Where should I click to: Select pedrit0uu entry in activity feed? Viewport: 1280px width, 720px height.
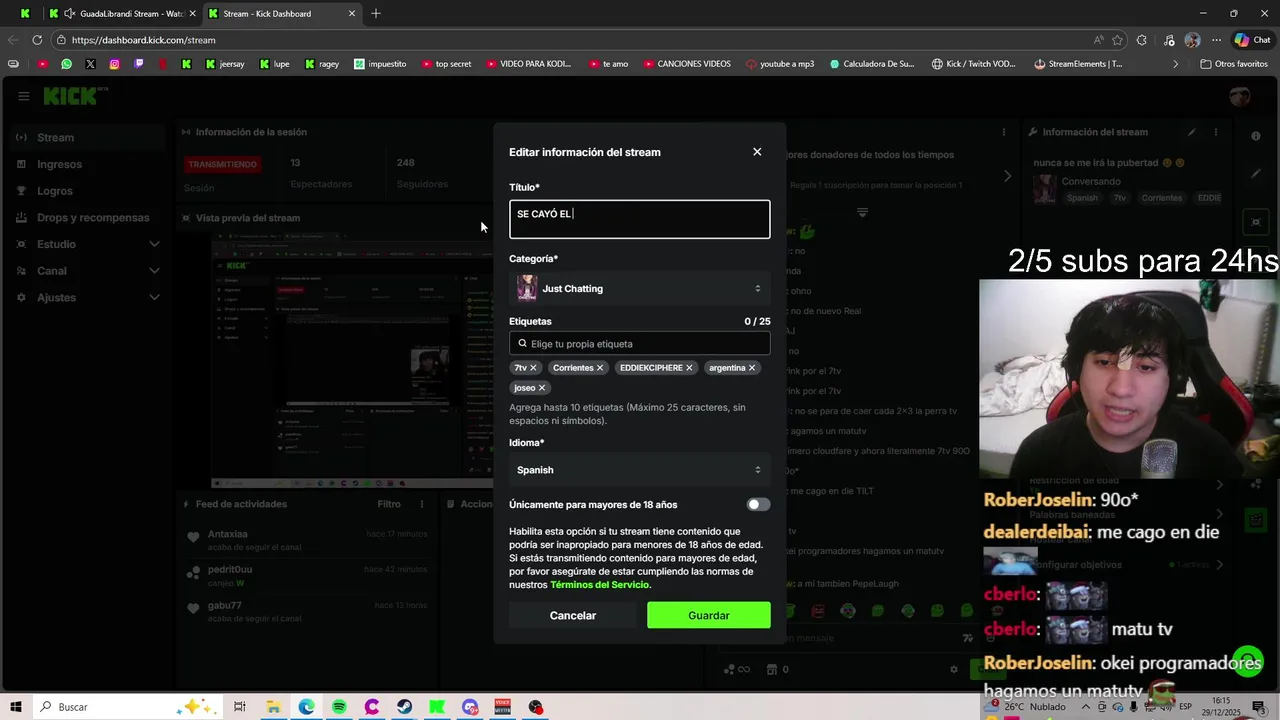click(x=307, y=576)
